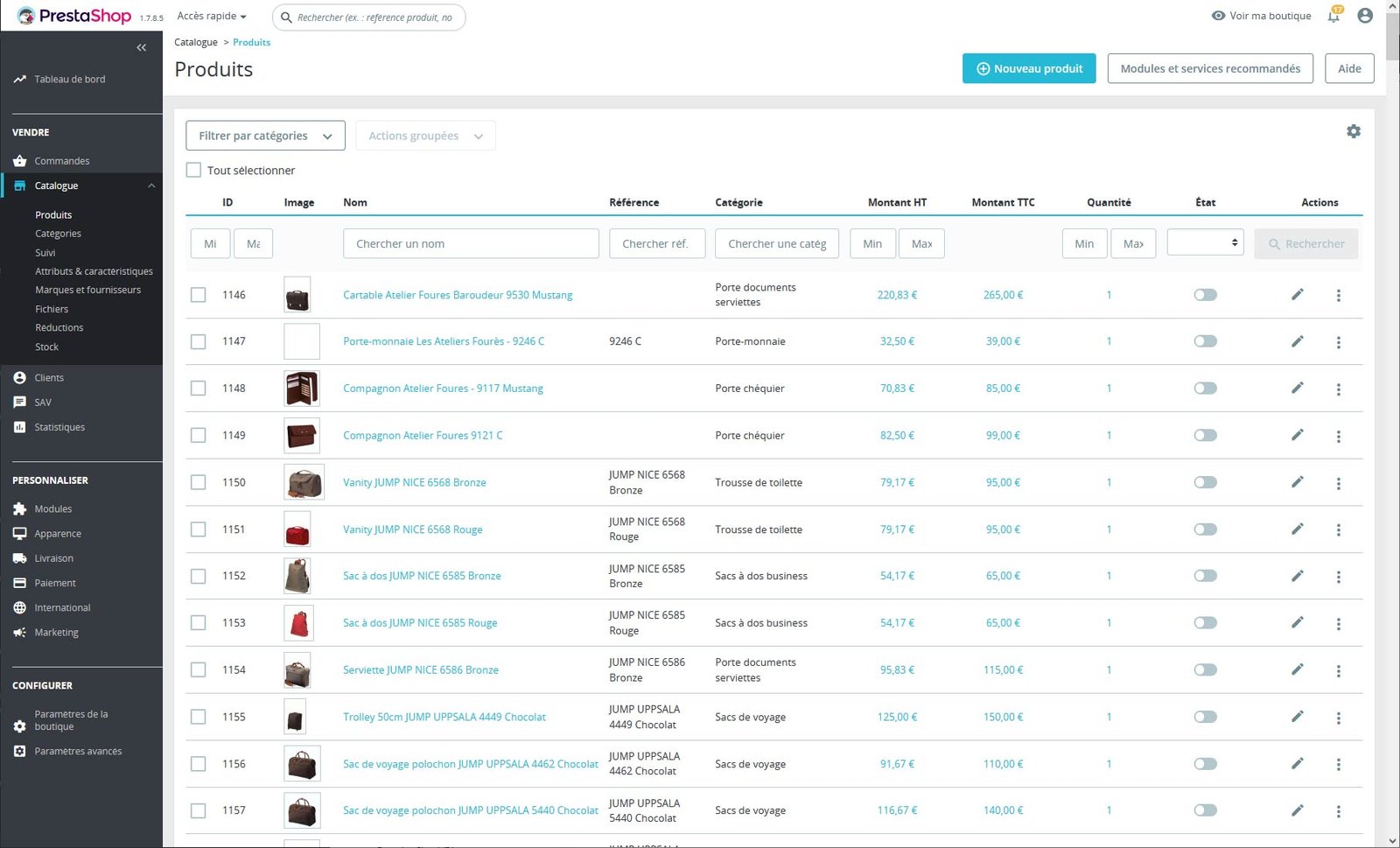This screenshot has width=1400, height=848.
Task: Open the Accès rapide dropdown
Action: tap(212, 16)
